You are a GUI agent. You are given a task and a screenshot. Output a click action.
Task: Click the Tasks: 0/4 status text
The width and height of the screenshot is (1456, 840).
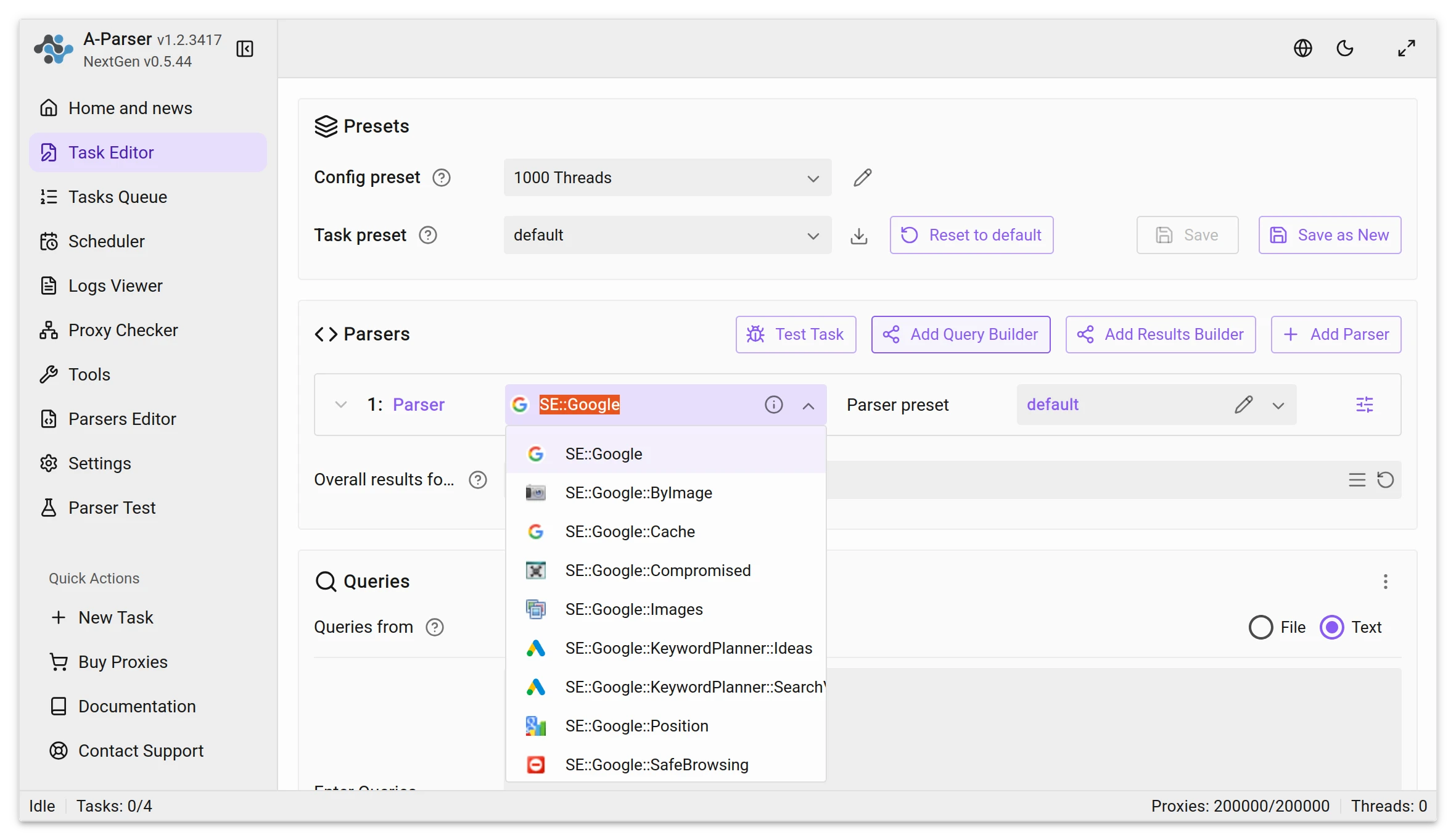tap(114, 806)
